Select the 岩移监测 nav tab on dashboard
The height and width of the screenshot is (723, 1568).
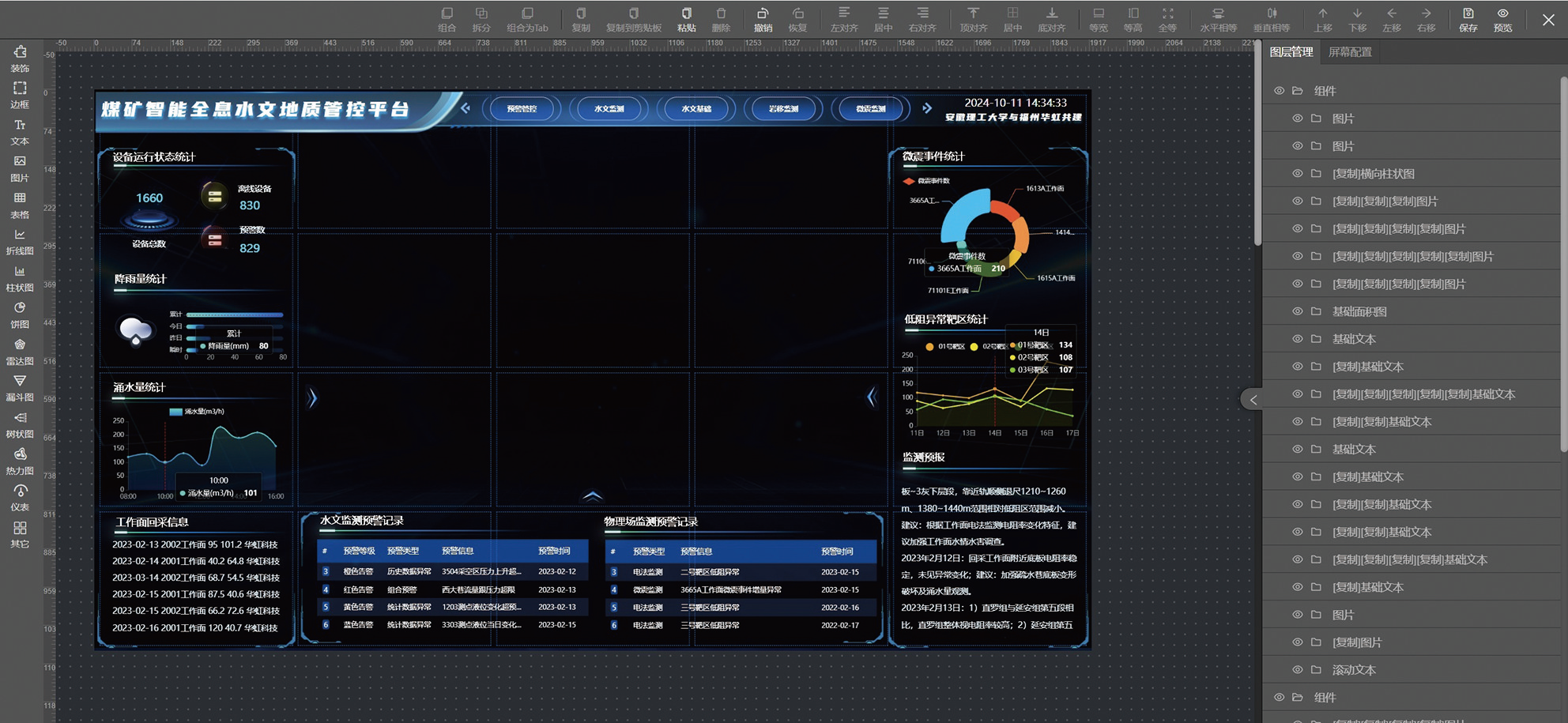coord(783,109)
